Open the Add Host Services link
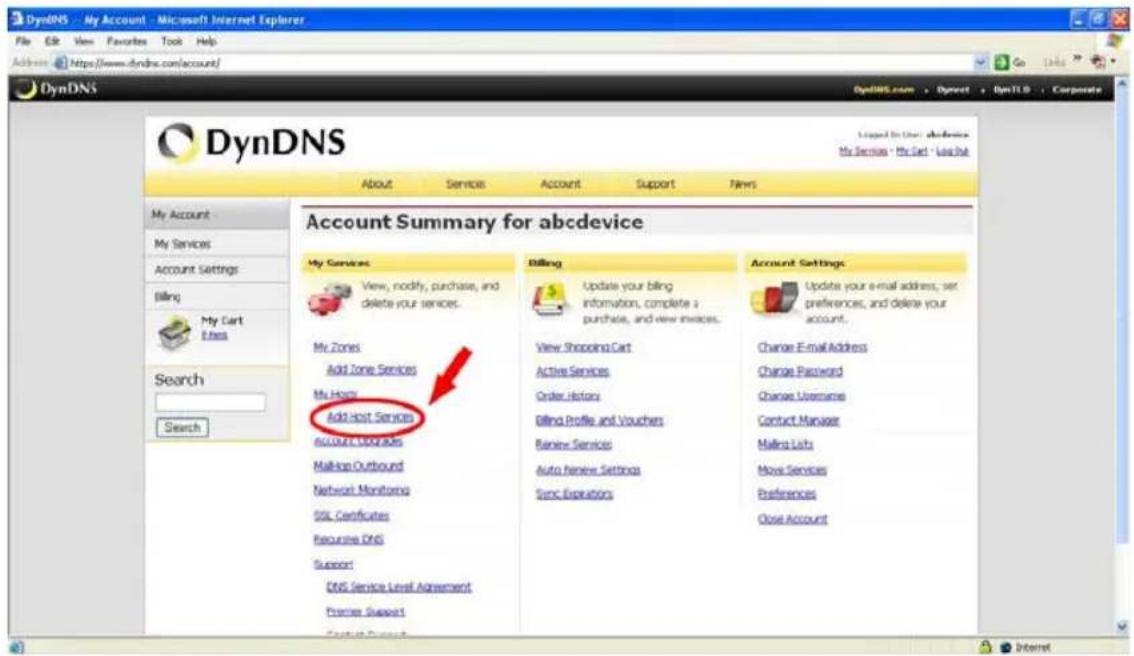The height and width of the screenshot is (656, 1134). click(x=370, y=417)
